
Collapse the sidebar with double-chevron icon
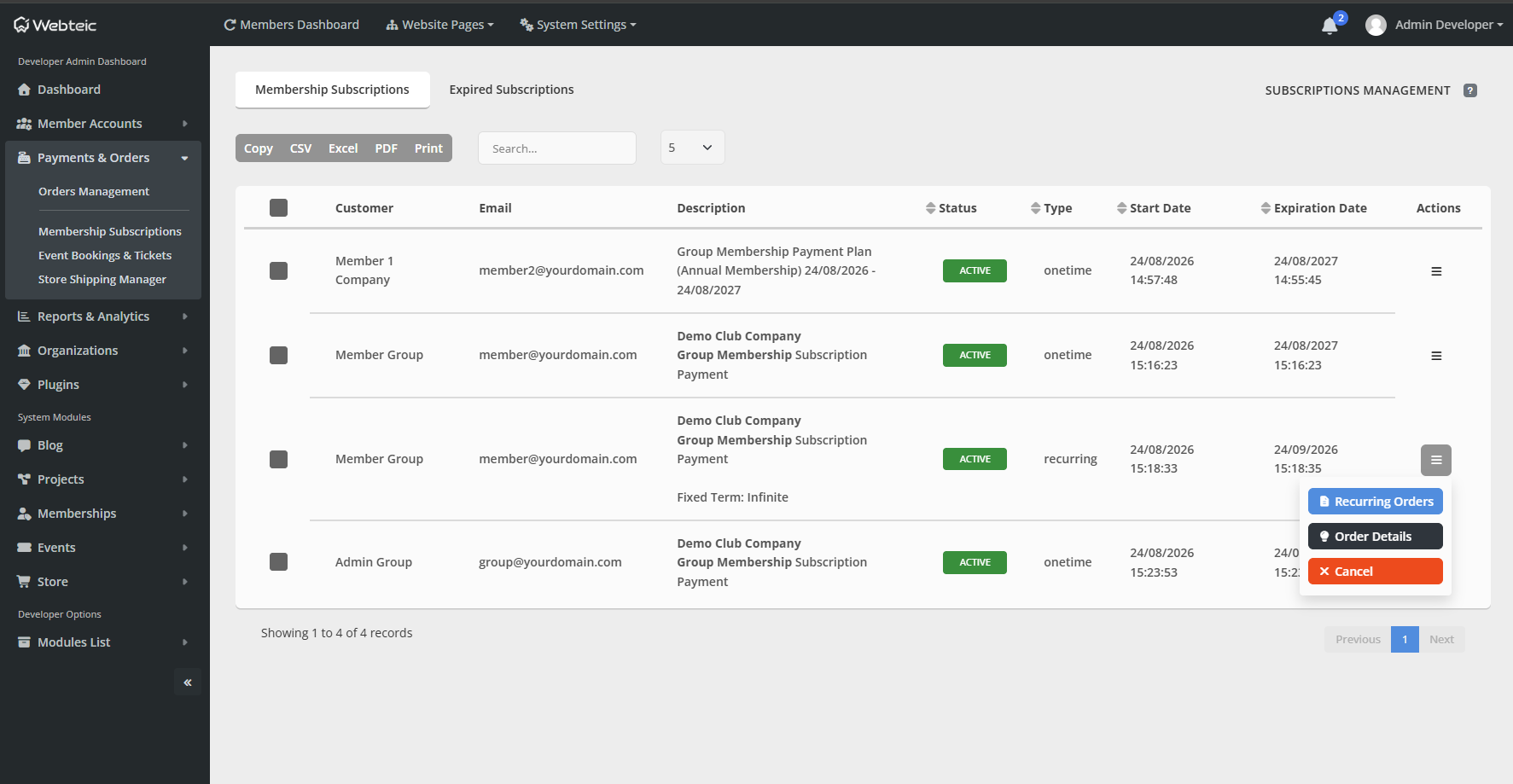(x=188, y=682)
